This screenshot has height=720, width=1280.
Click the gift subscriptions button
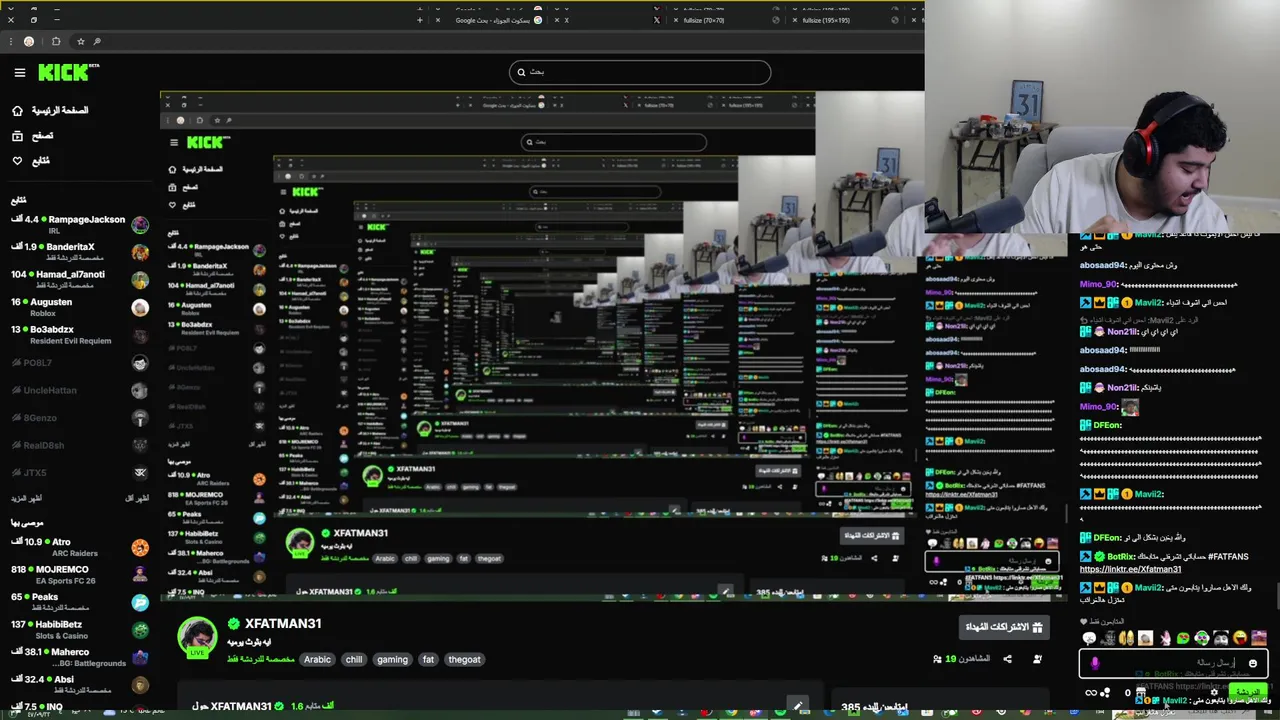coord(1004,627)
